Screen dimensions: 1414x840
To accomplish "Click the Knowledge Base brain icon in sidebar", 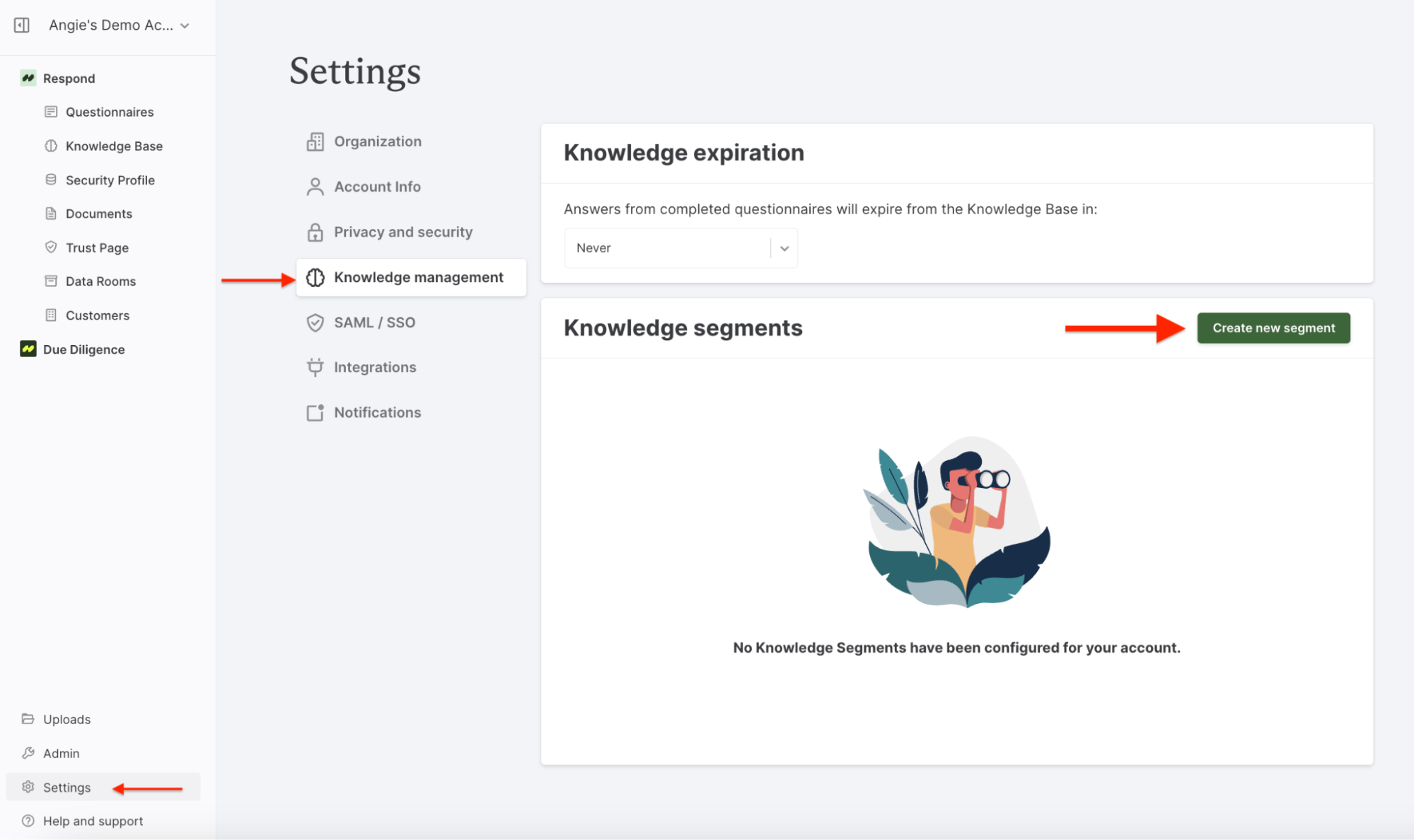I will [51, 146].
